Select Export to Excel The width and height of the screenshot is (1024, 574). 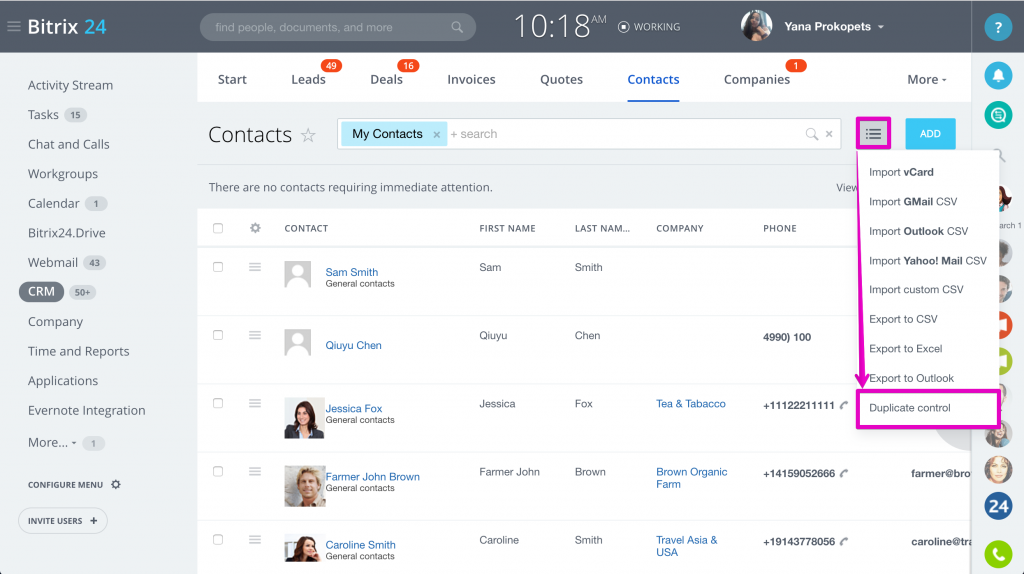click(x=906, y=349)
